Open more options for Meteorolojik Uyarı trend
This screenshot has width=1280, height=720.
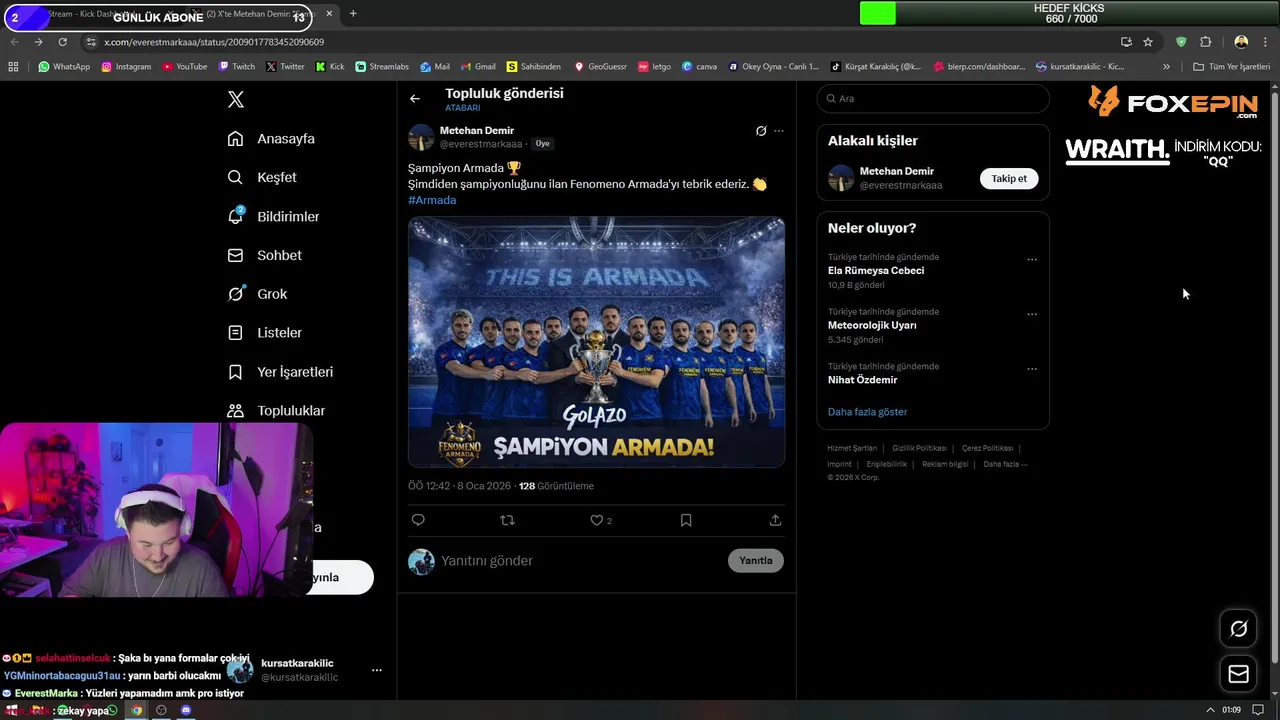(x=1032, y=314)
